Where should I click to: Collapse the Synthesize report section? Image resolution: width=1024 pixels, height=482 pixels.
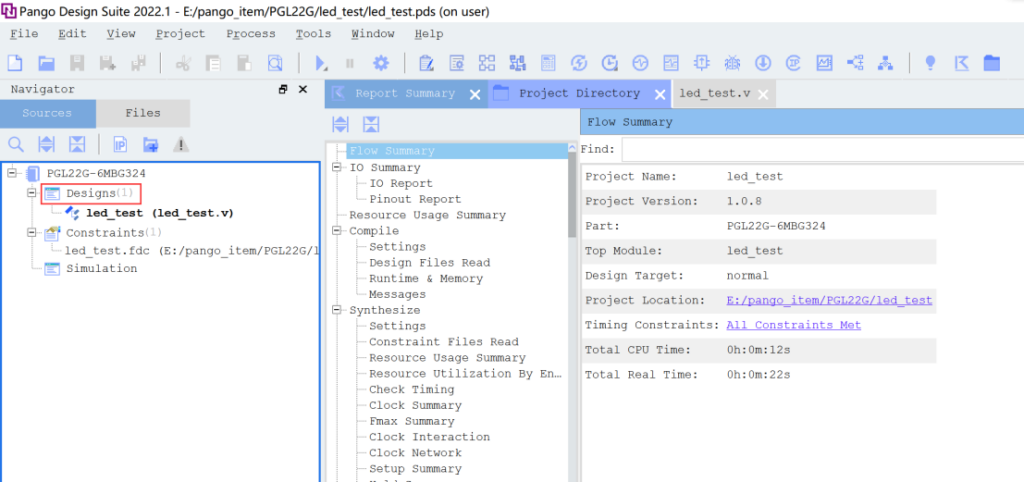click(336, 310)
